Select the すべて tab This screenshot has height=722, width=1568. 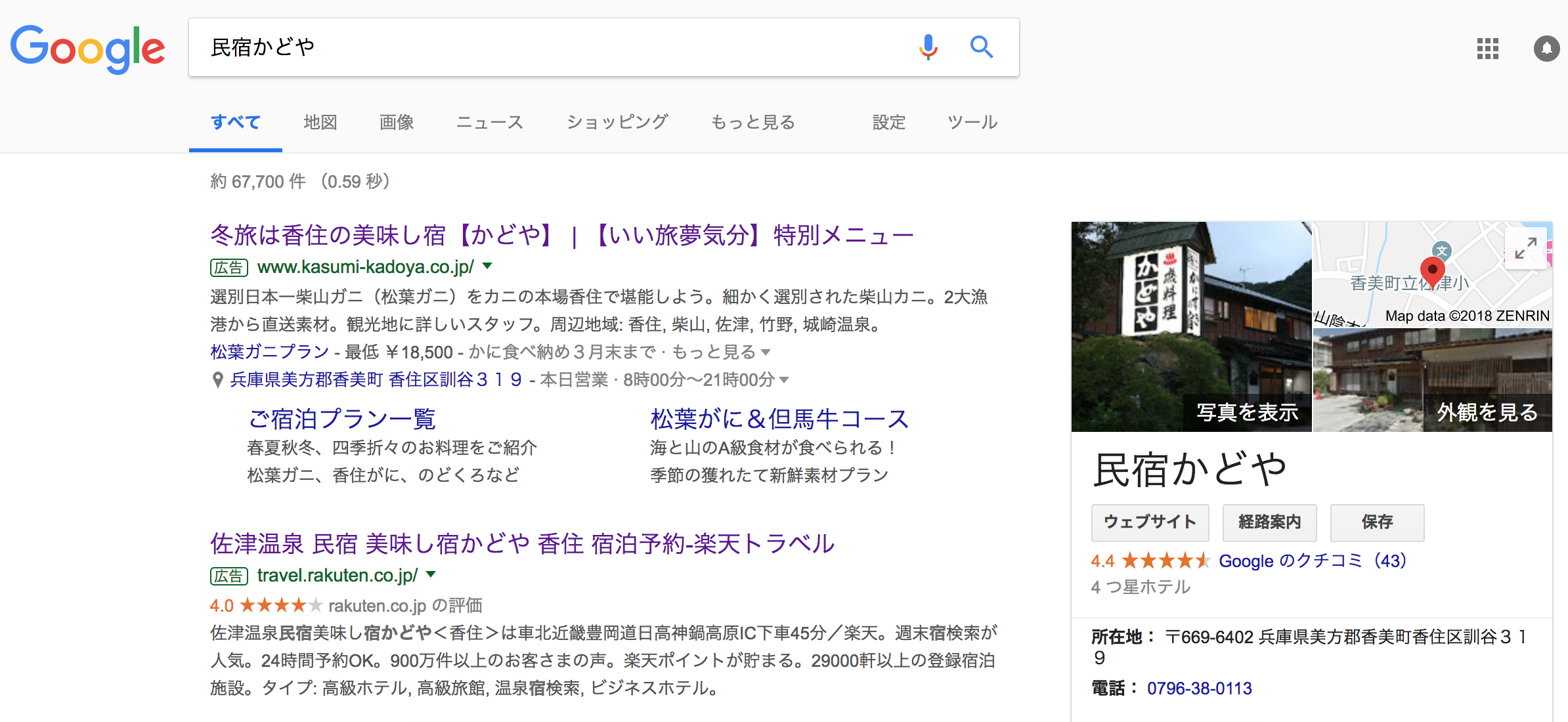pyautogui.click(x=235, y=122)
